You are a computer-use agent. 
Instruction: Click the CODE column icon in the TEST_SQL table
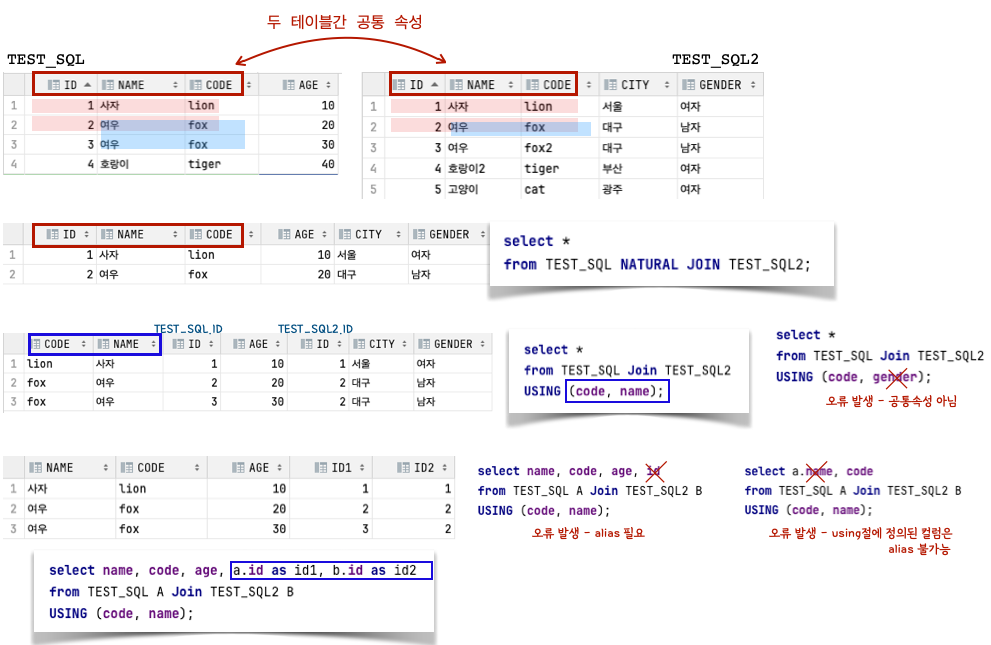[x=196, y=85]
